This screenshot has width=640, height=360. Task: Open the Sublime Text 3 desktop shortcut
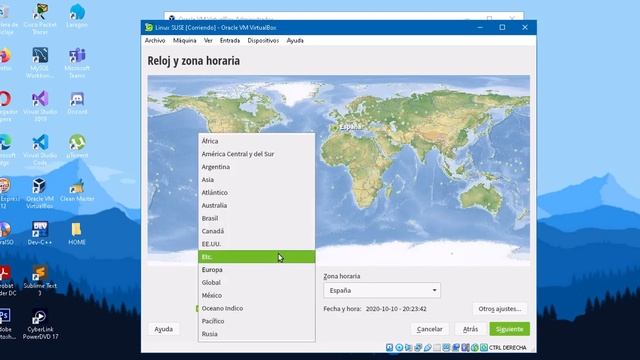(40, 280)
